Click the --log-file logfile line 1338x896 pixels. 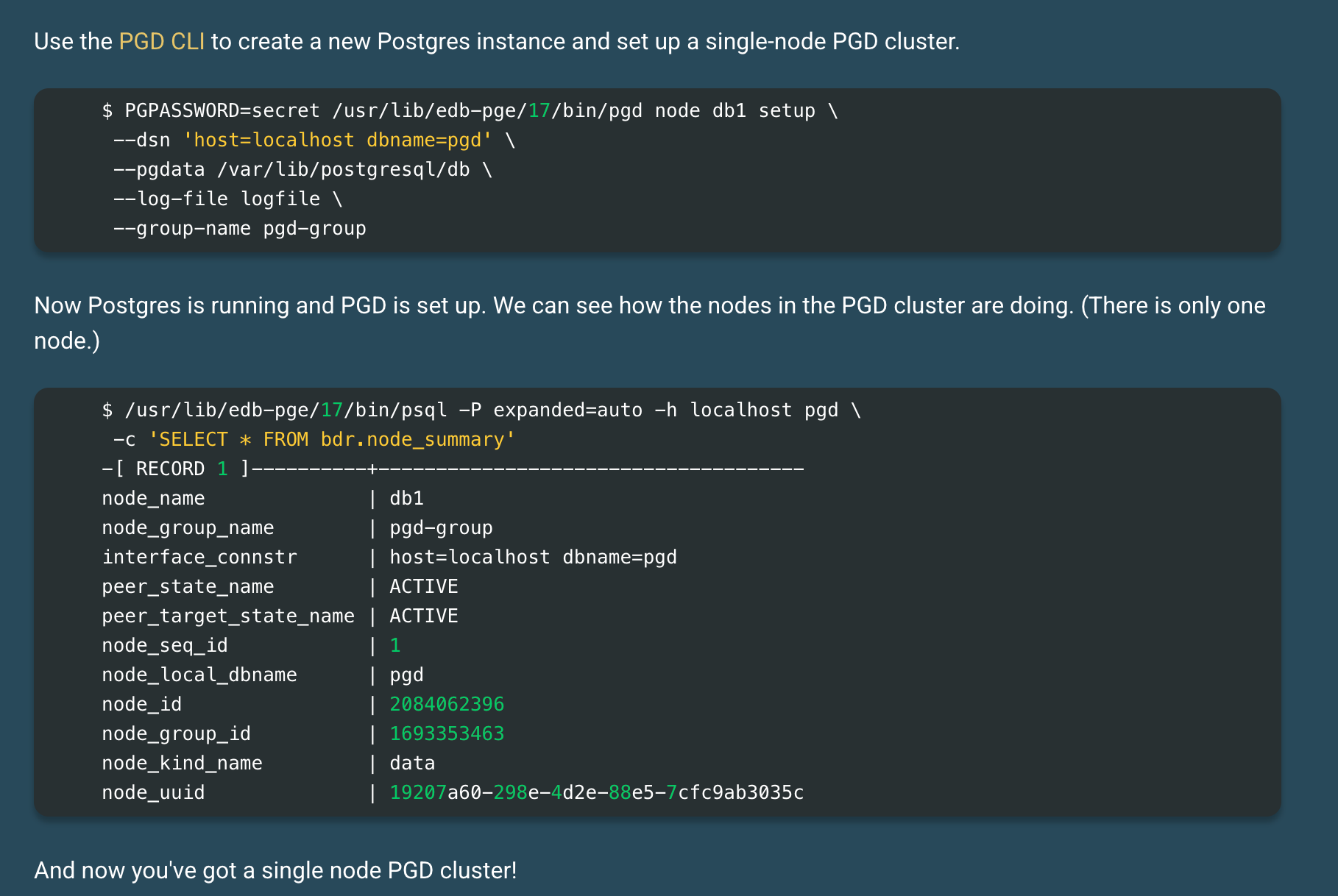click(x=227, y=199)
